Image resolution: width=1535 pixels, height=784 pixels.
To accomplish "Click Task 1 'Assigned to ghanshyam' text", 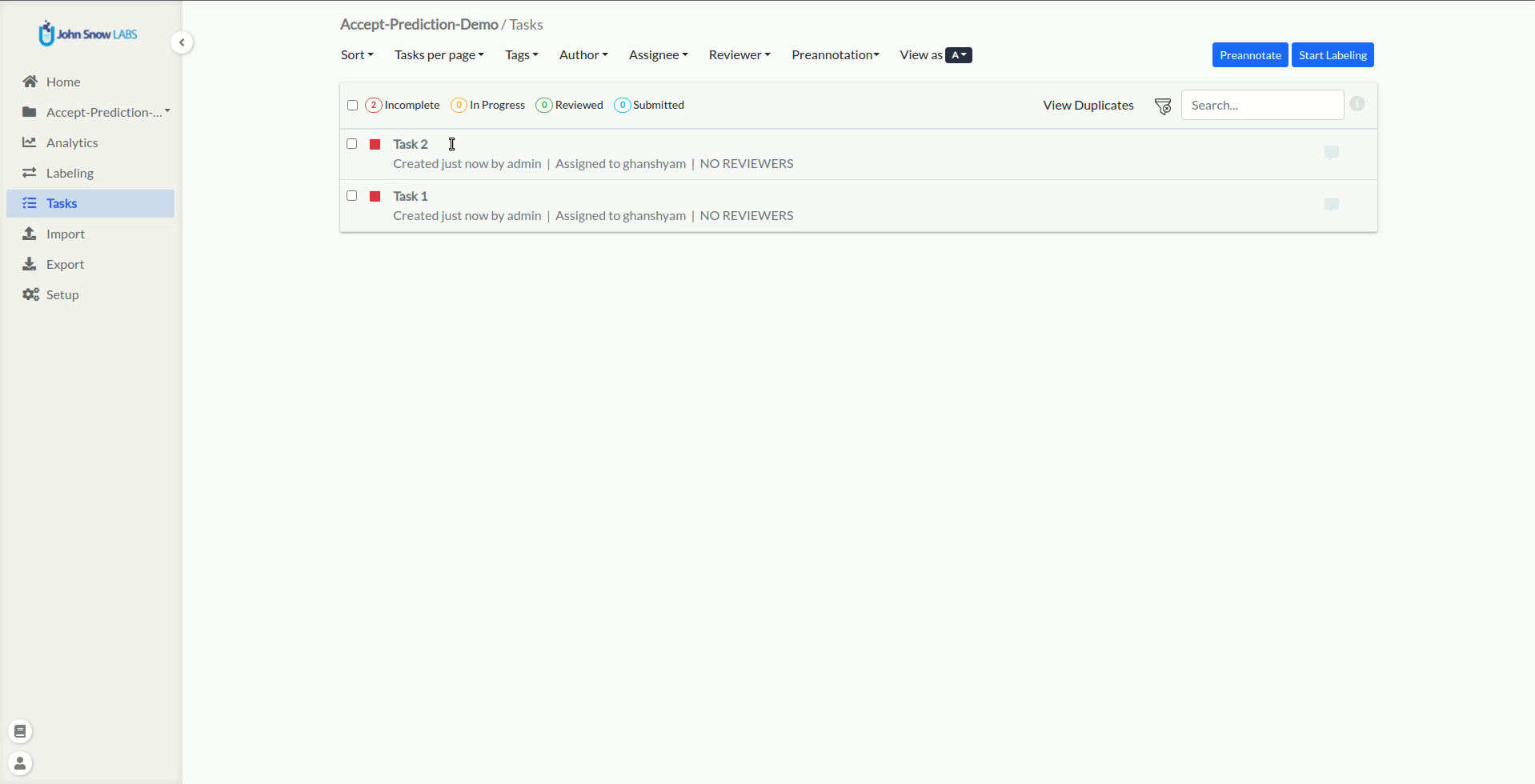I will [620, 215].
